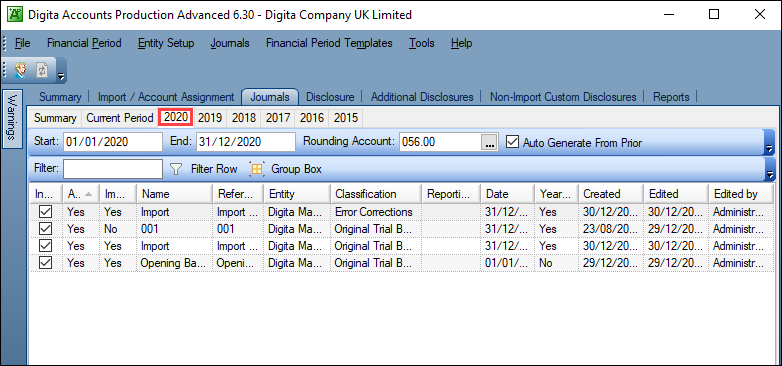Open the Tools menu
Viewport: 782px width, 366px height.
pyautogui.click(x=422, y=43)
